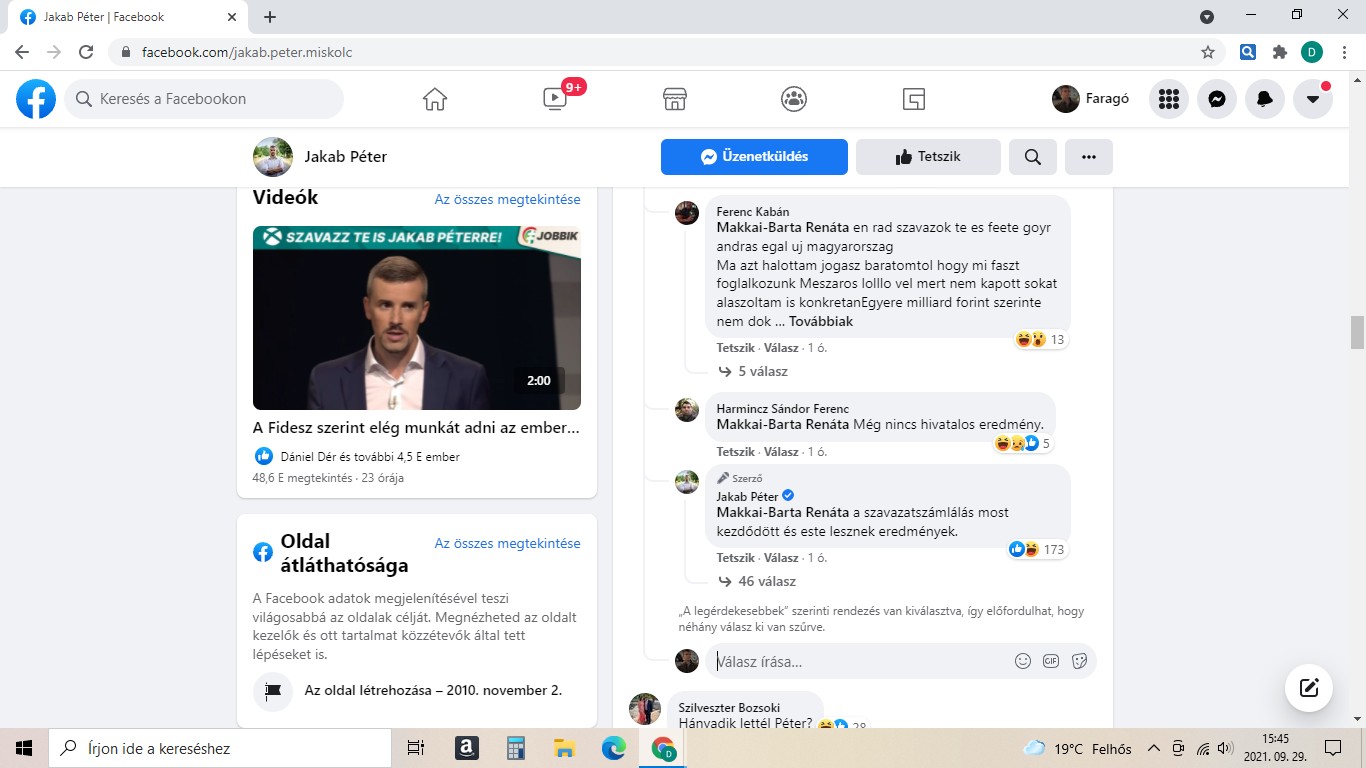Open the emoji picker in reply box
1366x768 pixels.
coord(1023,661)
